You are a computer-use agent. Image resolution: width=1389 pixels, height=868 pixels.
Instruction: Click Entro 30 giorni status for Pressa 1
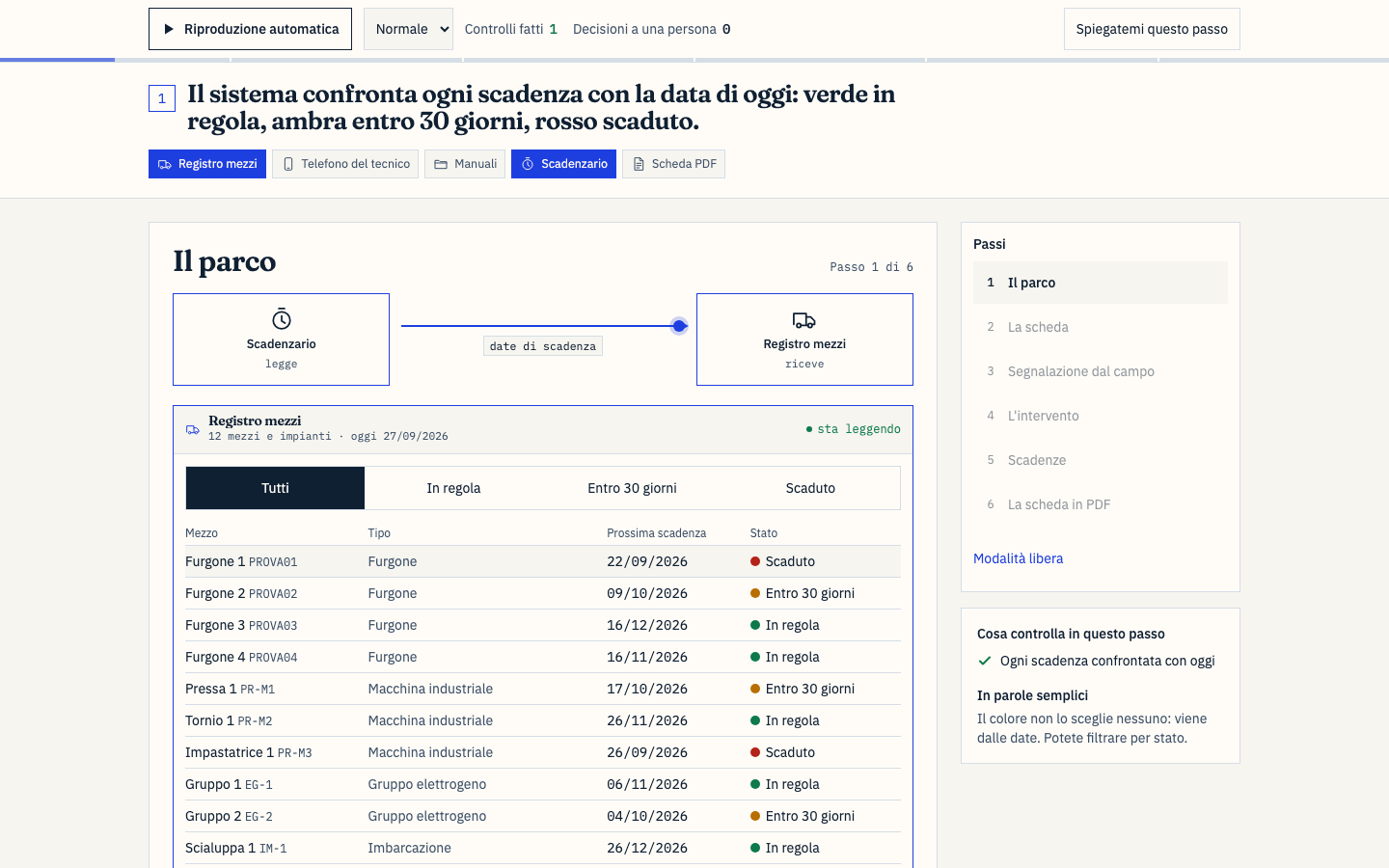pos(803,689)
